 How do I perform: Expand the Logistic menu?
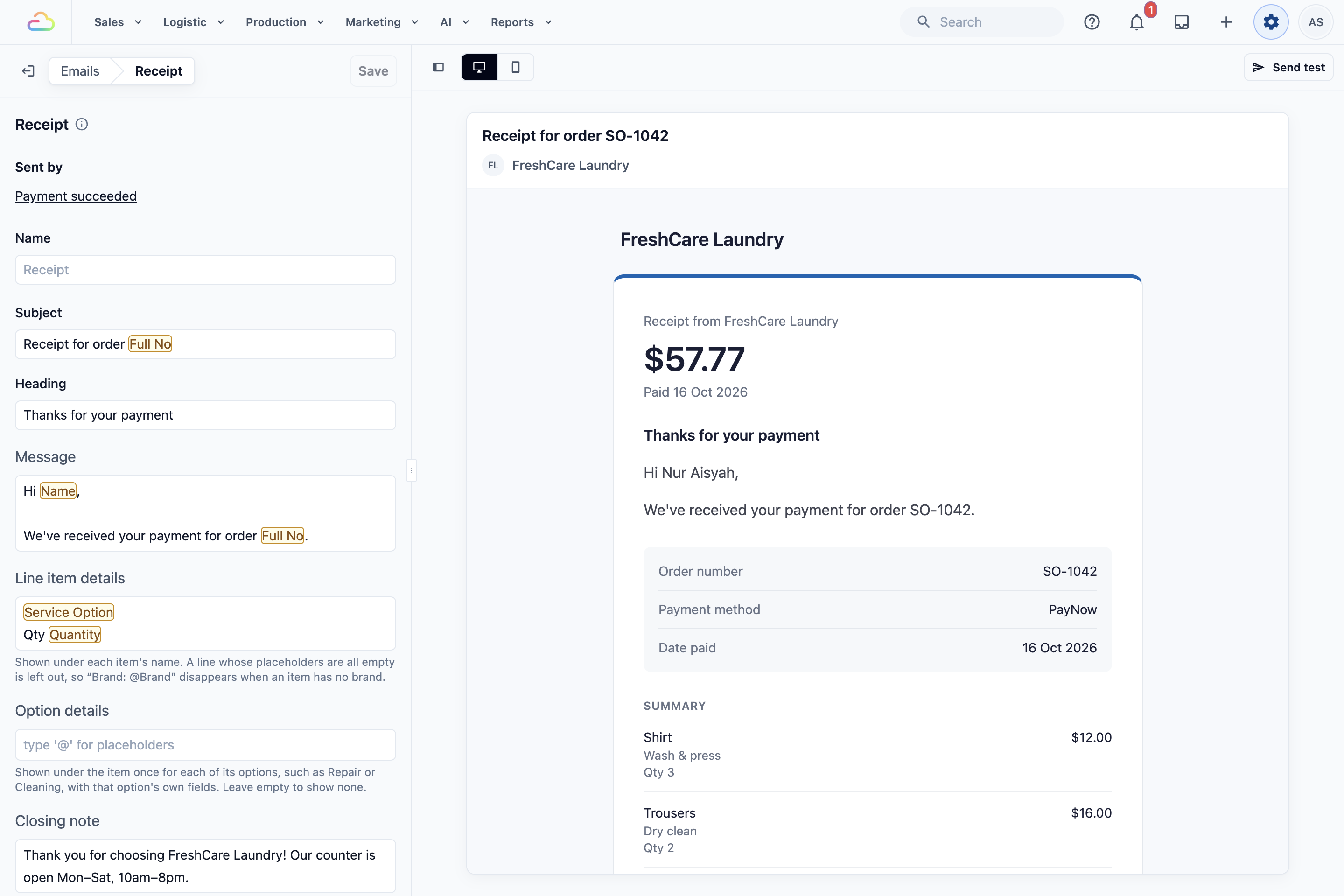click(x=194, y=22)
